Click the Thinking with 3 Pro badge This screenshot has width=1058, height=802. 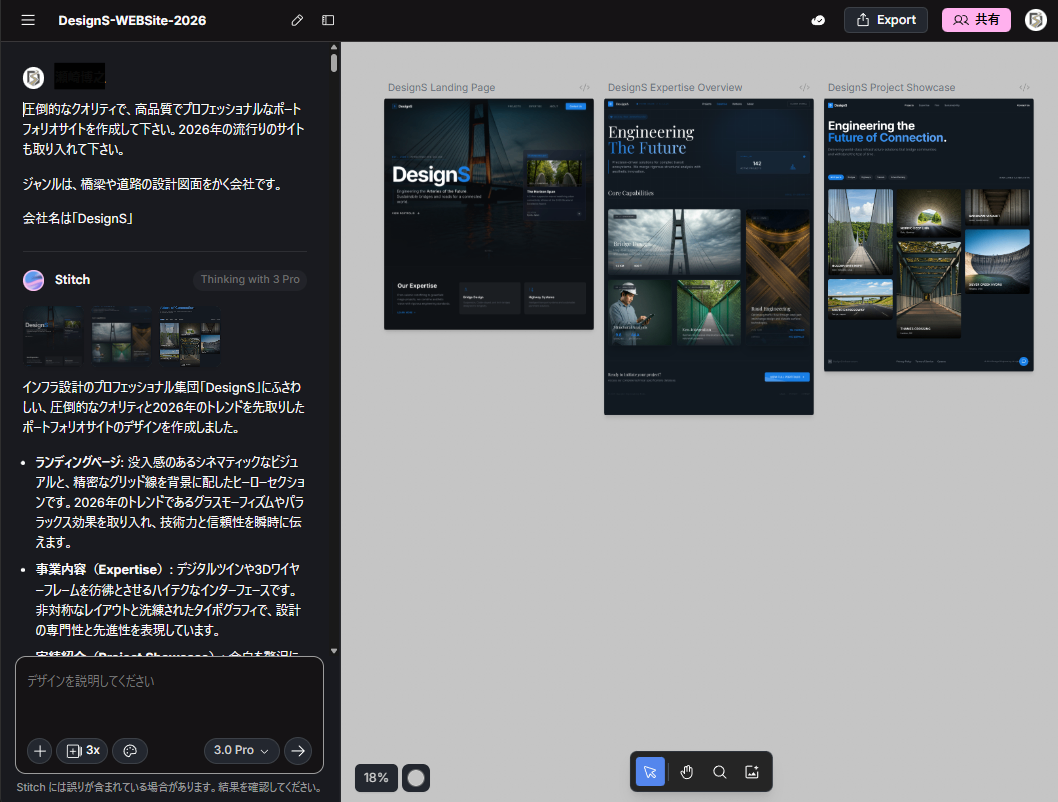click(x=250, y=280)
